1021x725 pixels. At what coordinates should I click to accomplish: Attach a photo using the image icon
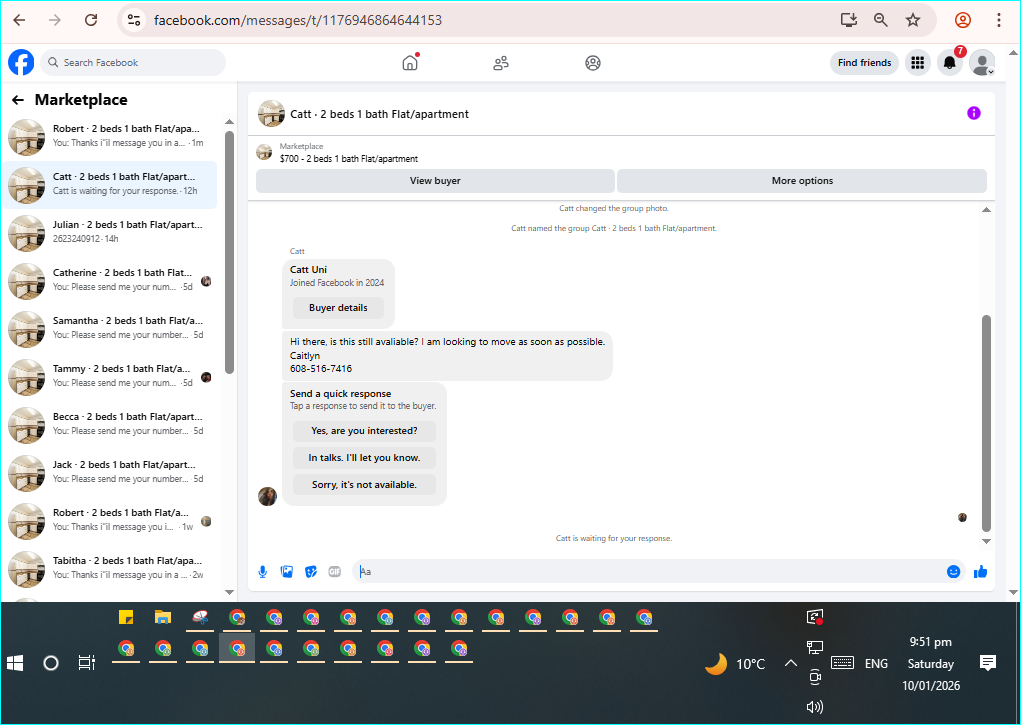coord(287,571)
